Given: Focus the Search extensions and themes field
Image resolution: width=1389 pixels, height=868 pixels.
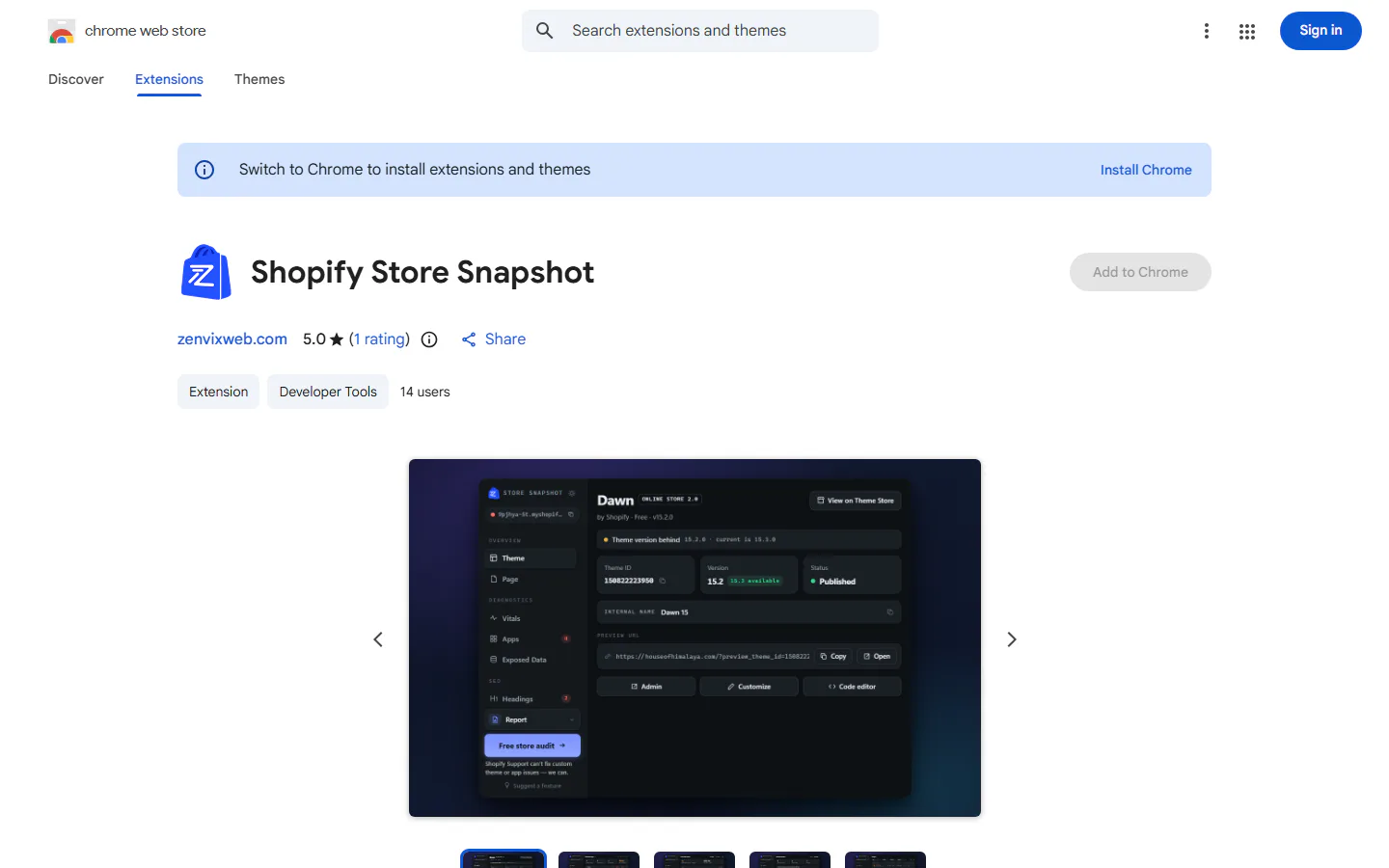Looking at the screenshot, I should click(700, 31).
